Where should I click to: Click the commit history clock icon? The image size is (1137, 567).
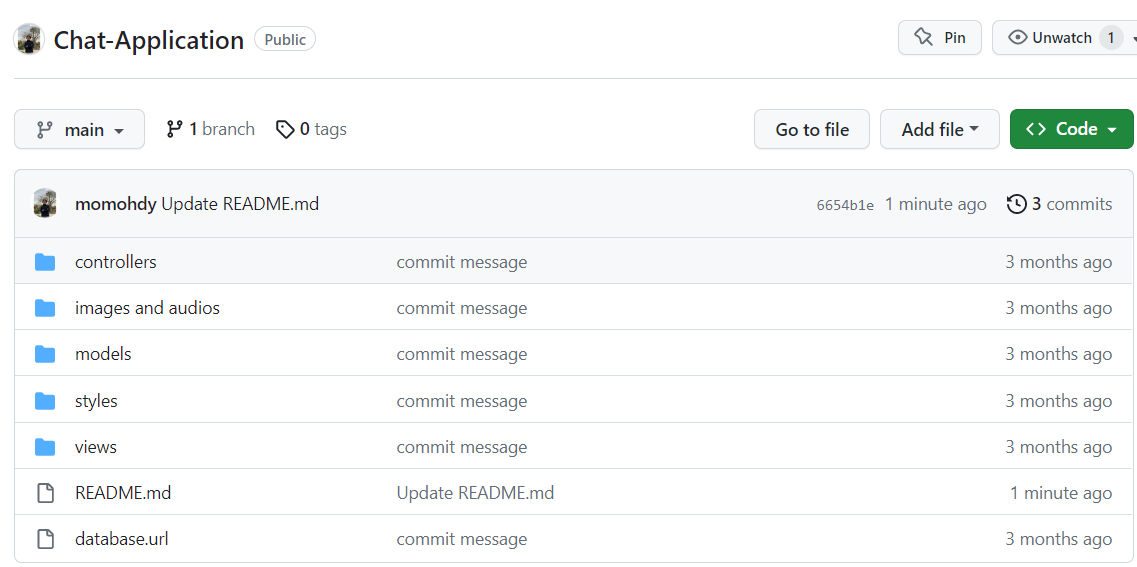(x=1016, y=204)
